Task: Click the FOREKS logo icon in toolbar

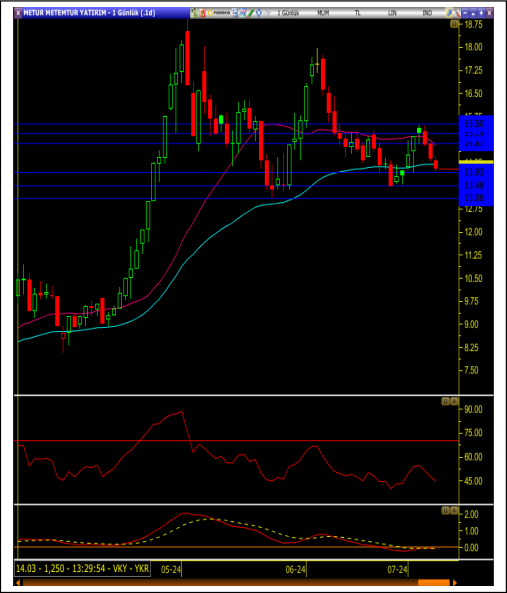Action: coord(219,13)
